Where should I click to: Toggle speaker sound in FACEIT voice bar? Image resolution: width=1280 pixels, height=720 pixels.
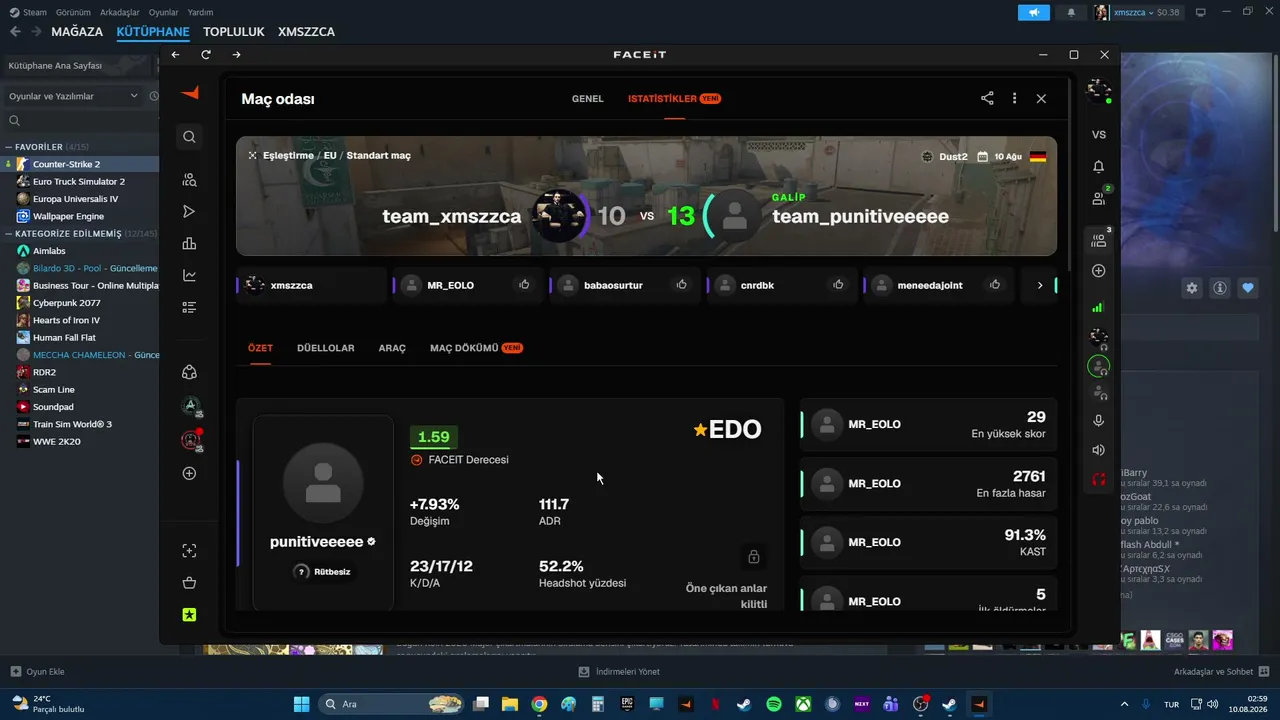[1099, 450]
